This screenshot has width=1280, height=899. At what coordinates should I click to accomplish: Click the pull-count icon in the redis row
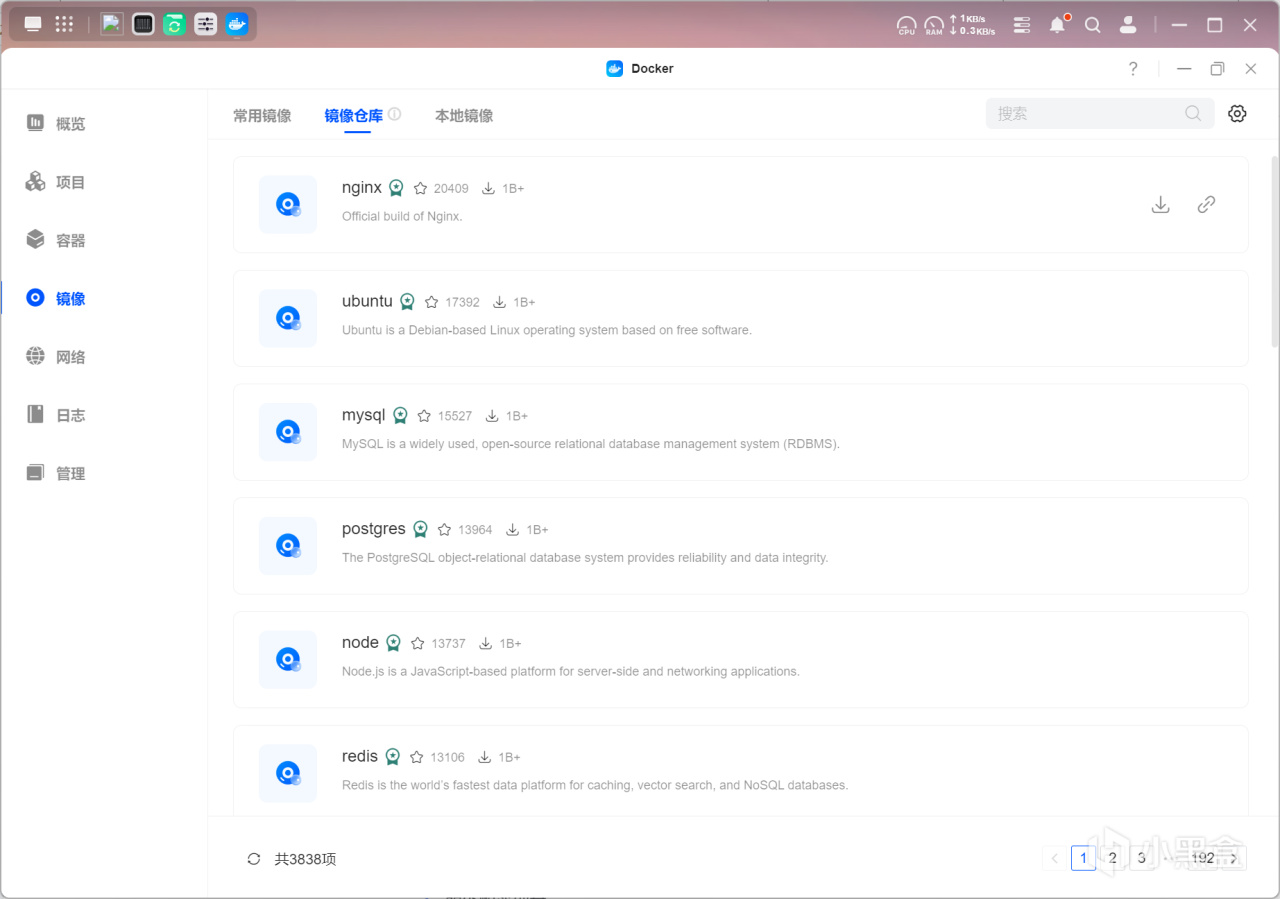(x=485, y=757)
